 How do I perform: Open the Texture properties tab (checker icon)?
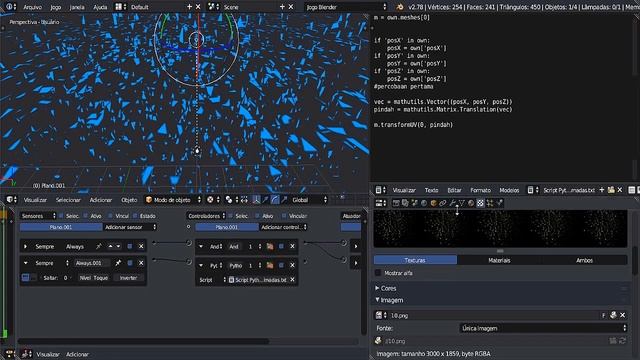tap(480, 203)
